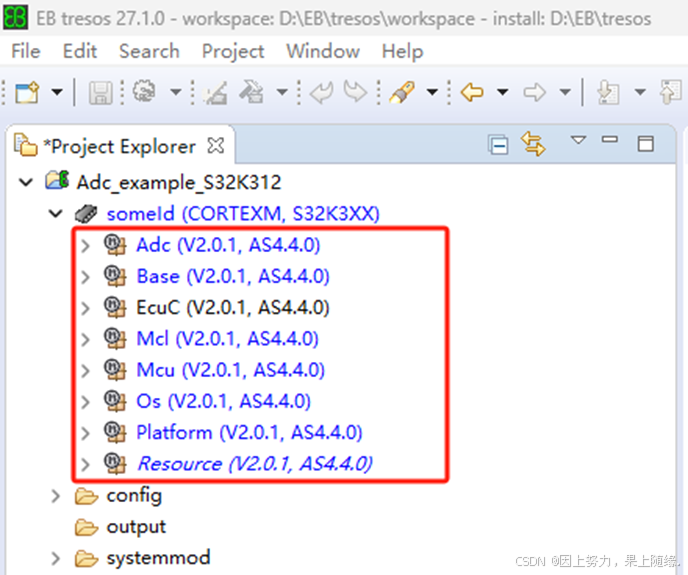Expand the Mcu module node
This screenshot has height=575, width=688.
tap(86, 370)
